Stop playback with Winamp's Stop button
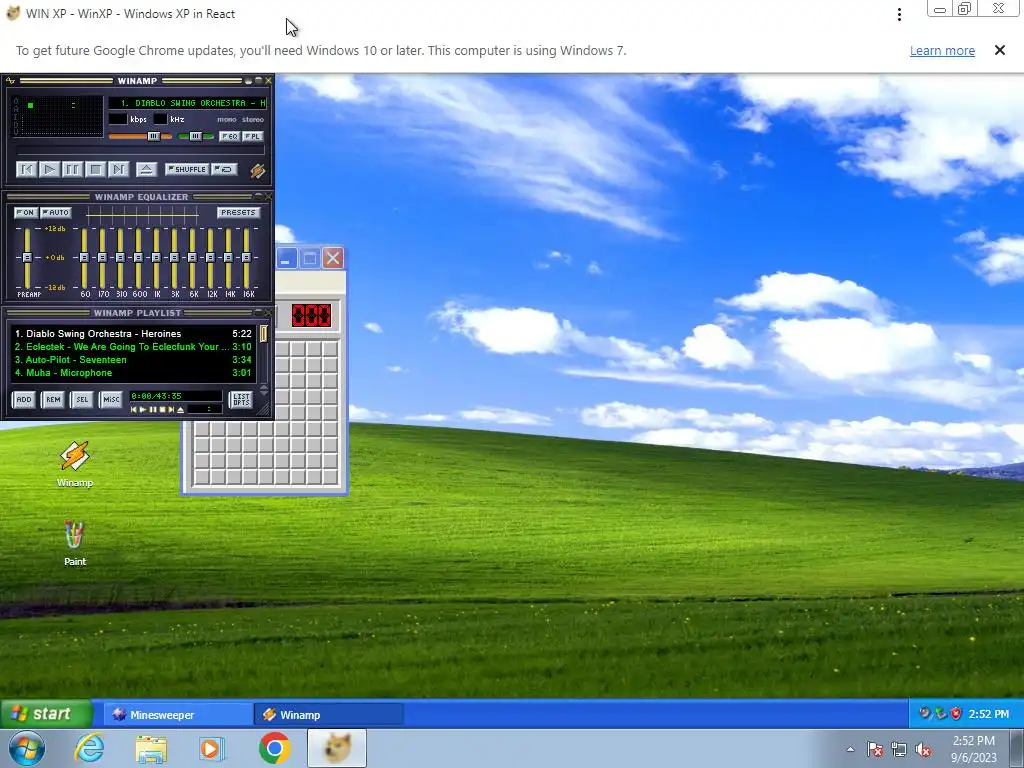This screenshot has height=768, width=1024. [95, 170]
